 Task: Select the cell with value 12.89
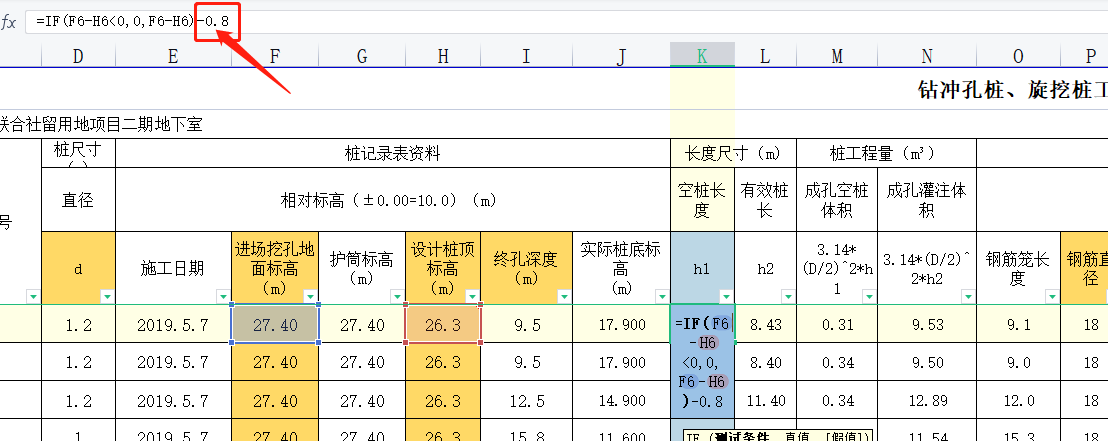927,401
